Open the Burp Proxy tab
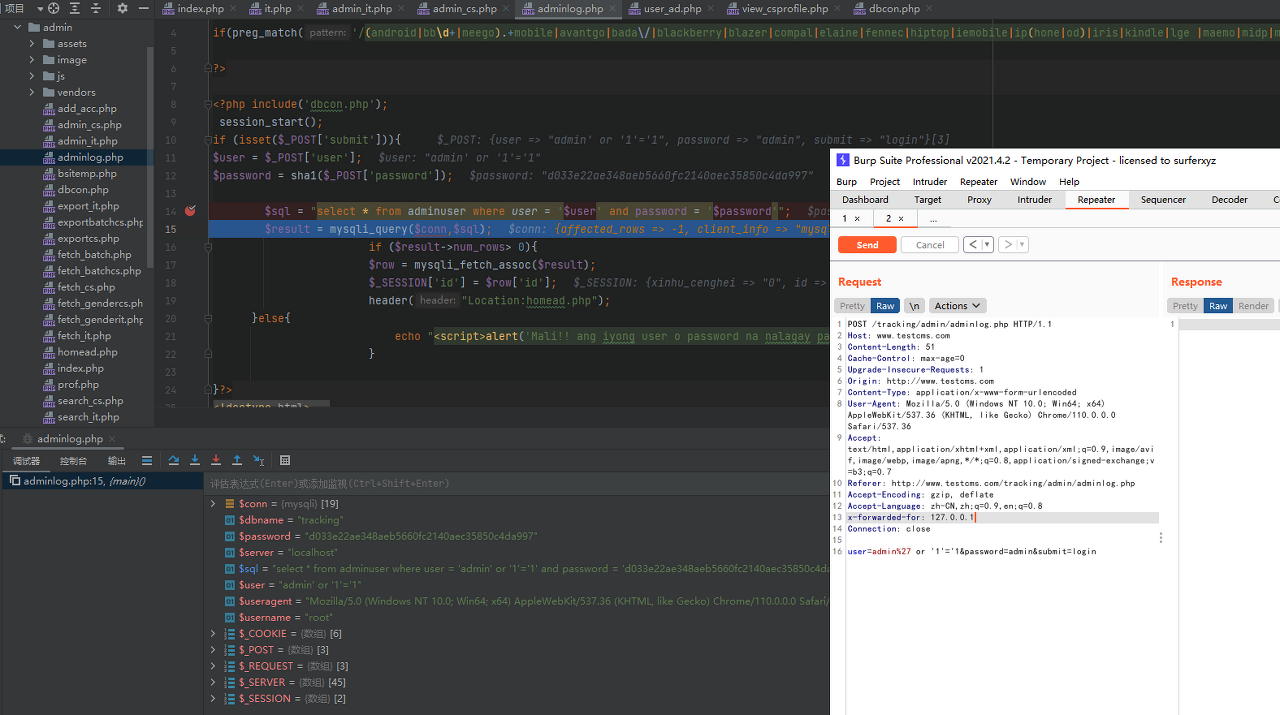The height and width of the screenshot is (715, 1280). (x=979, y=200)
